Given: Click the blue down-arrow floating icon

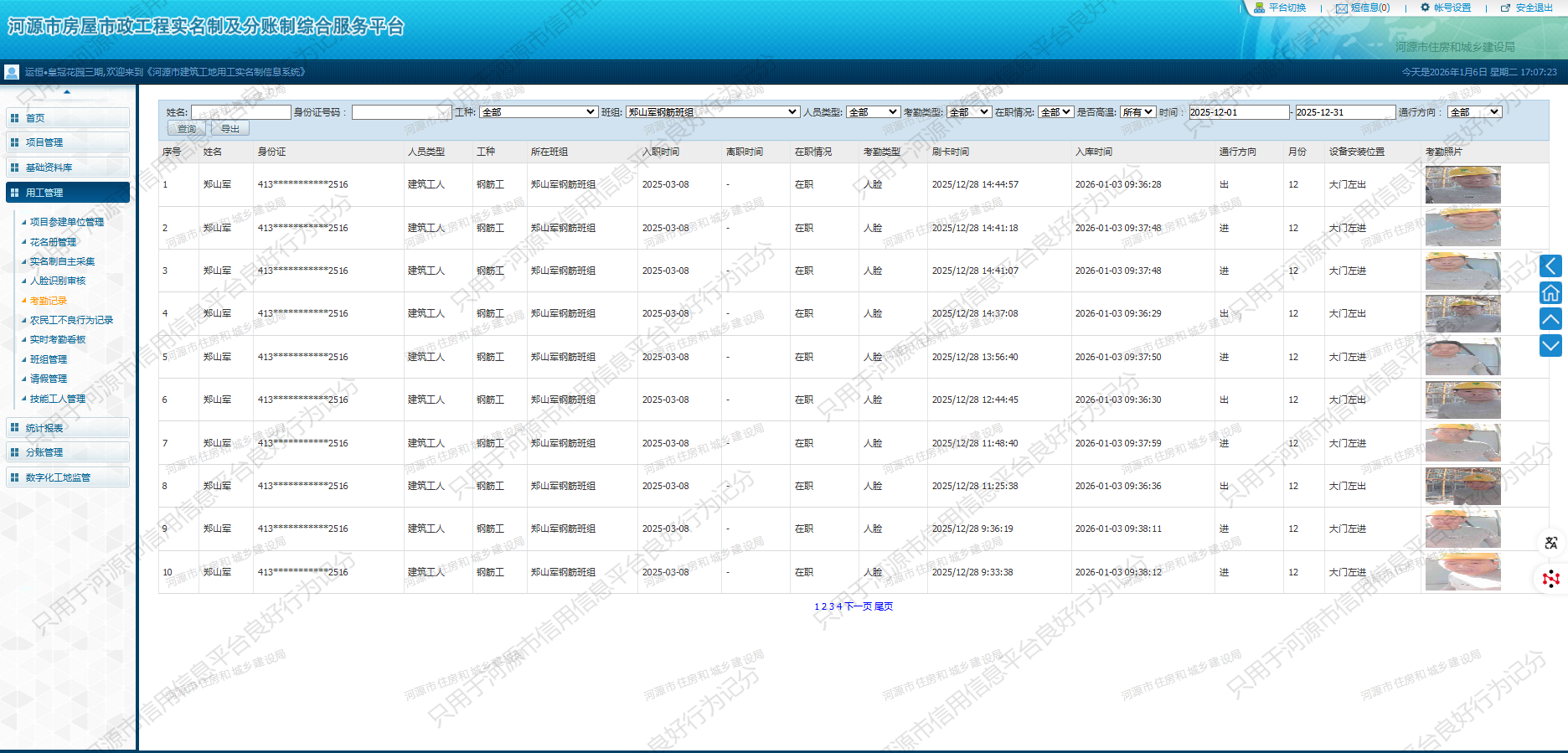Looking at the screenshot, I should 1550,345.
